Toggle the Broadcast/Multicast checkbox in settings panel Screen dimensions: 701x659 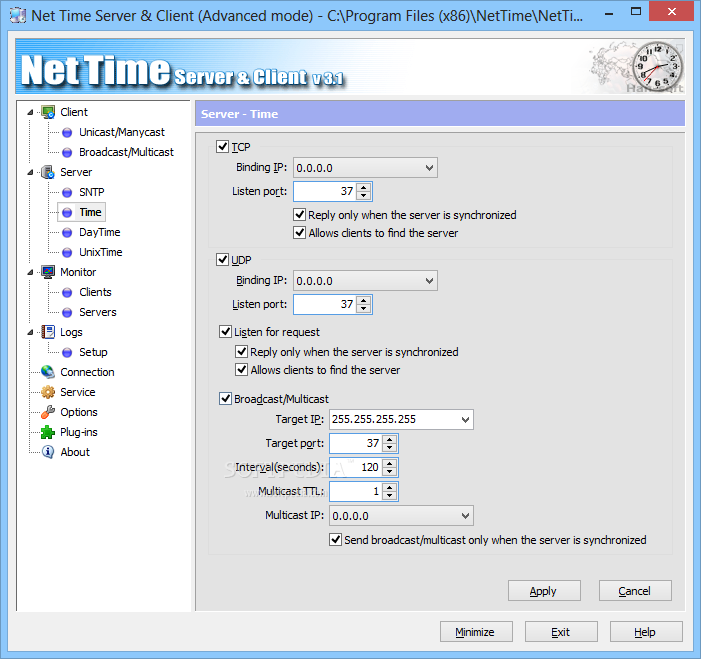coord(225,398)
